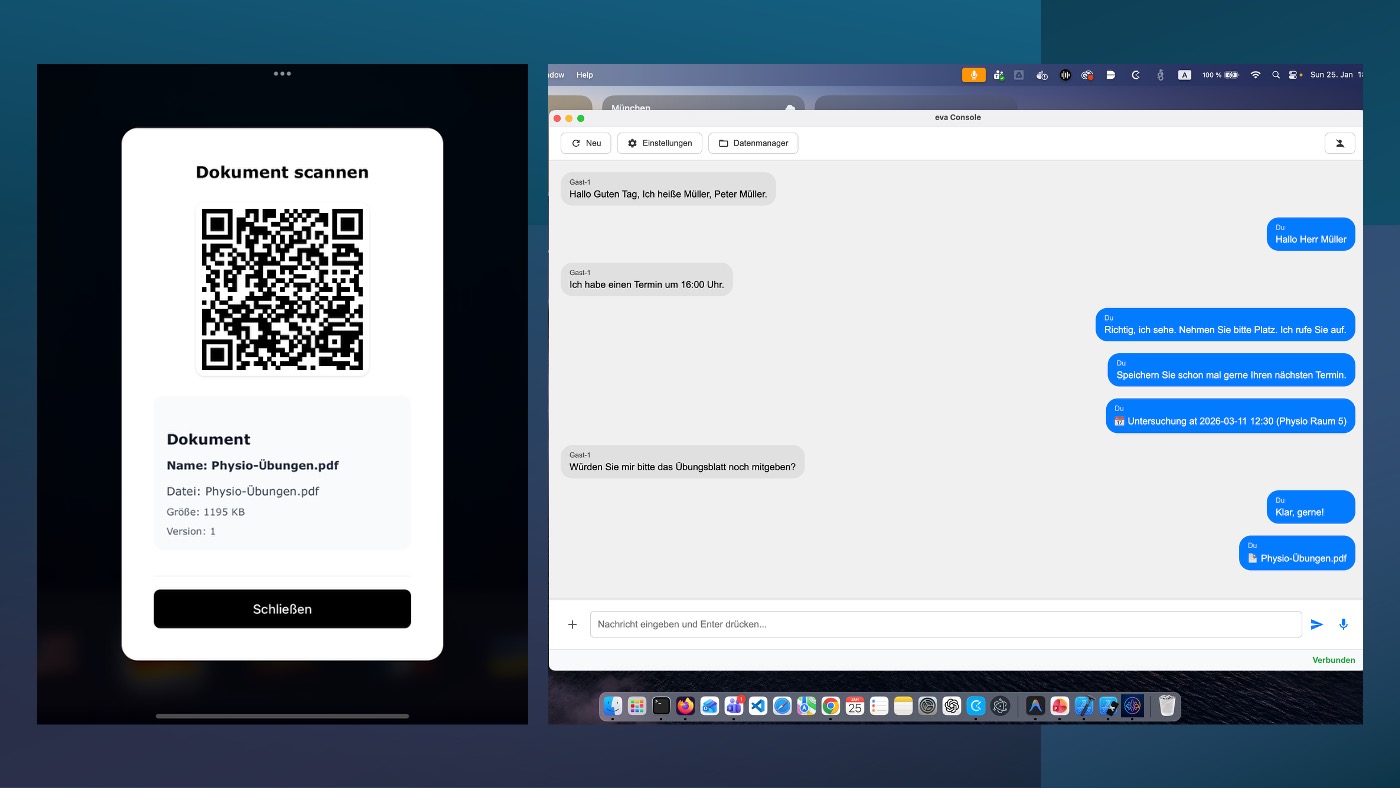Click the send message arrow icon
Image resolution: width=1400 pixels, height=788 pixels.
1316,624
